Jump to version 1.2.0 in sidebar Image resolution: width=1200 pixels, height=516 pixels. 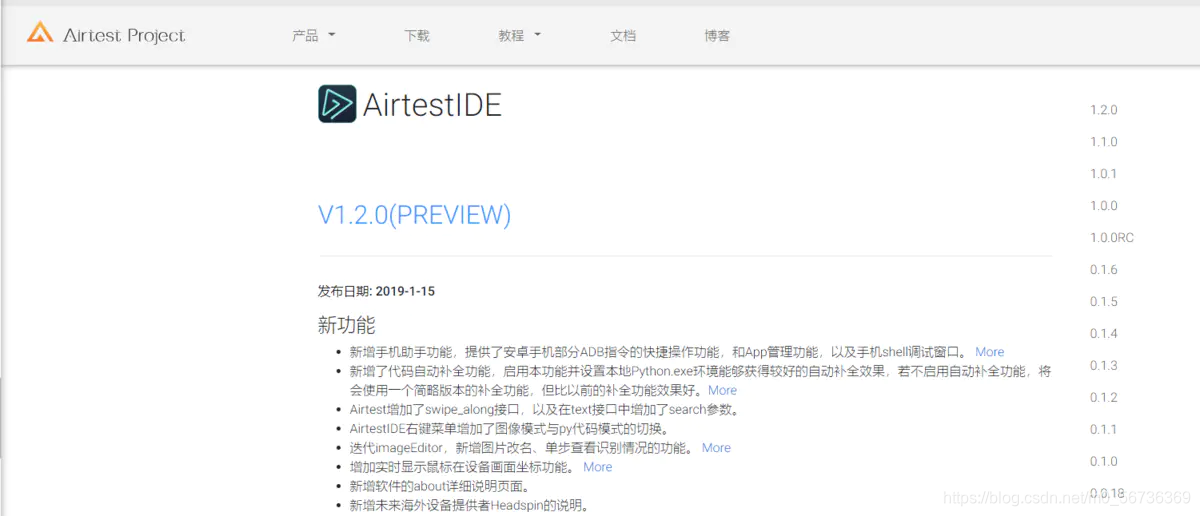tap(1104, 110)
